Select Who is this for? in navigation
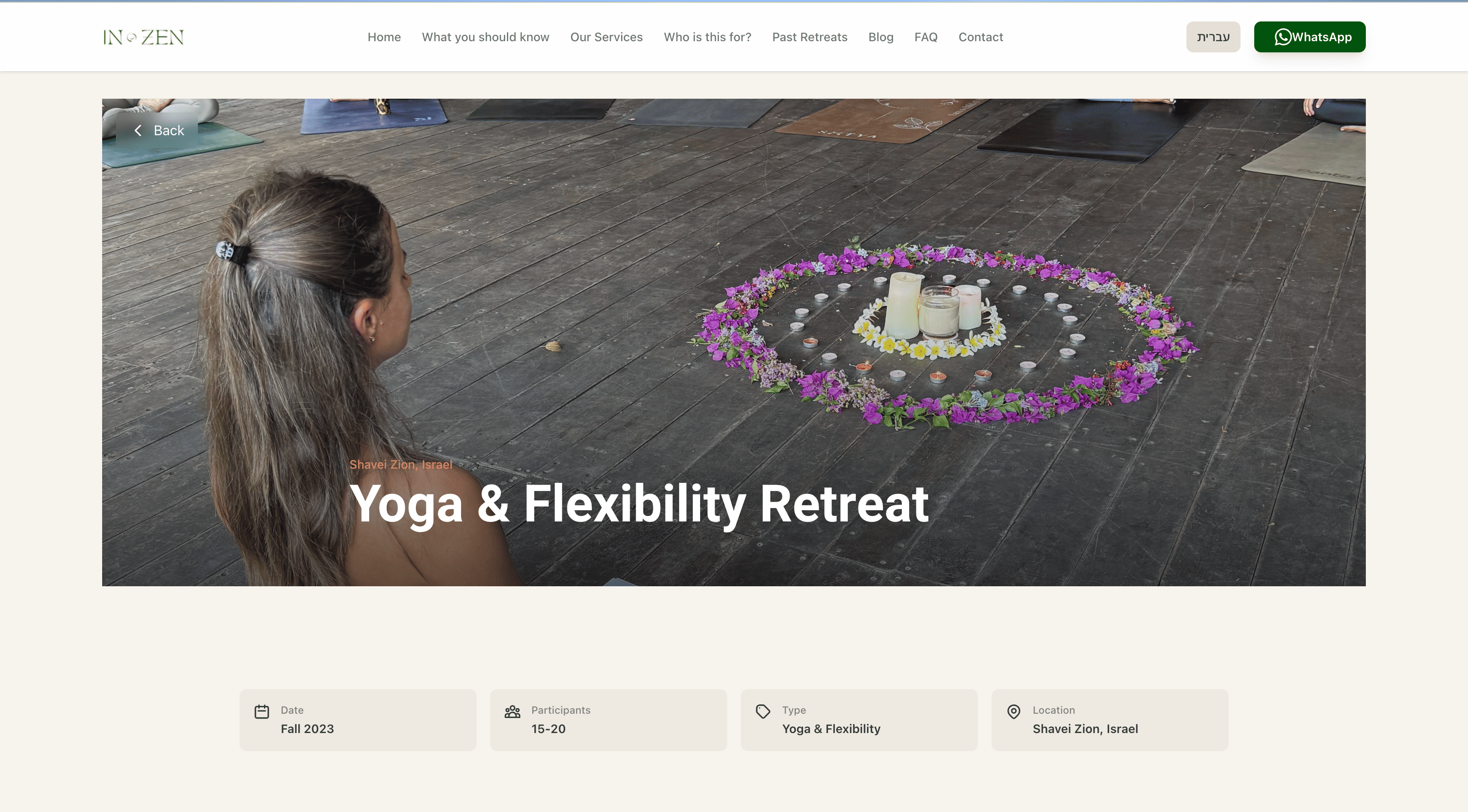Image resolution: width=1468 pixels, height=812 pixels. point(707,37)
